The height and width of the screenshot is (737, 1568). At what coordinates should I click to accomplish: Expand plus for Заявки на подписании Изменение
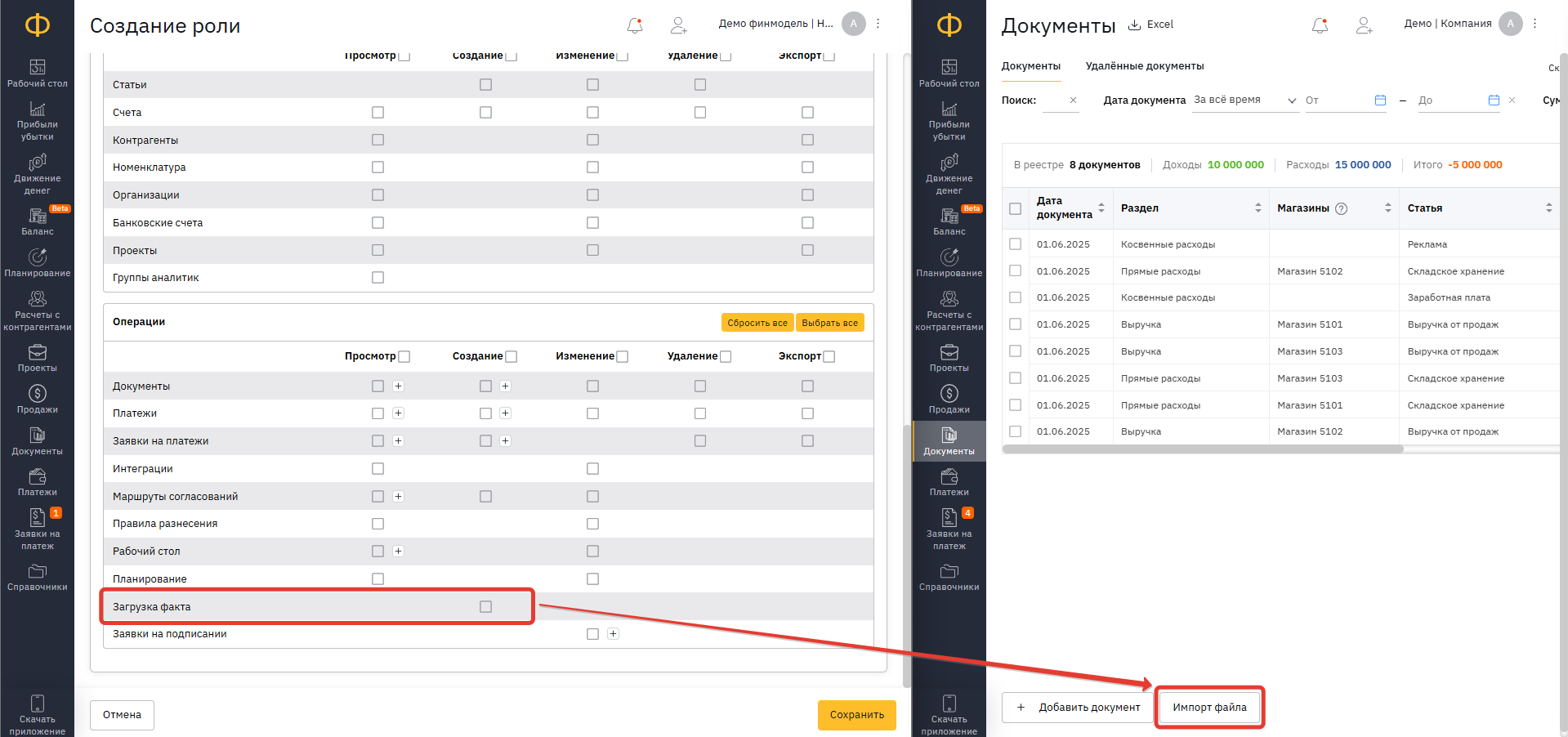[613, 634]
